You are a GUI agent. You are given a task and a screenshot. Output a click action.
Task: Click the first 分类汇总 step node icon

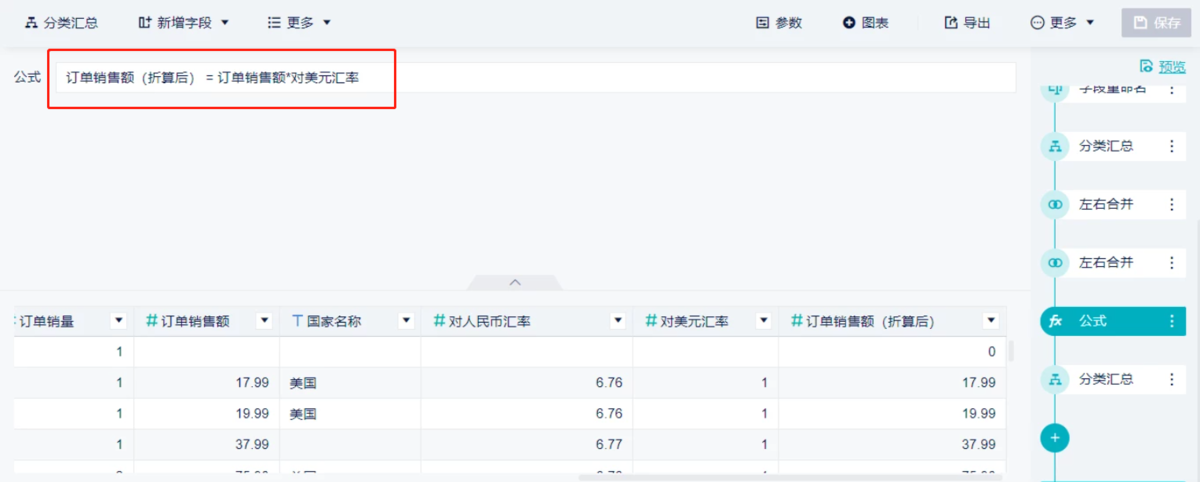click(x=1055, y=146)
